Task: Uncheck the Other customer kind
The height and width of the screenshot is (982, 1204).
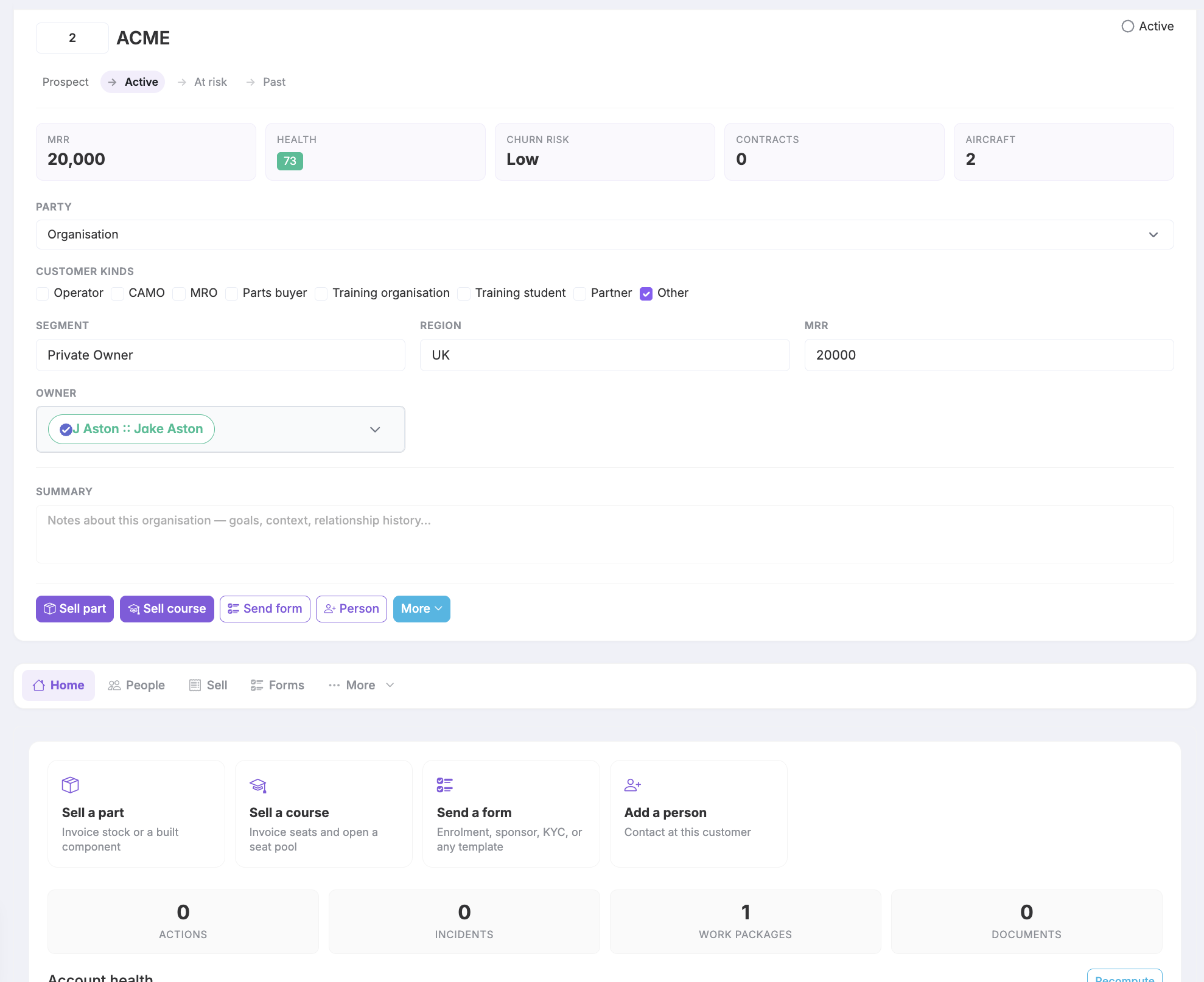Action: (x=646, y=294)
